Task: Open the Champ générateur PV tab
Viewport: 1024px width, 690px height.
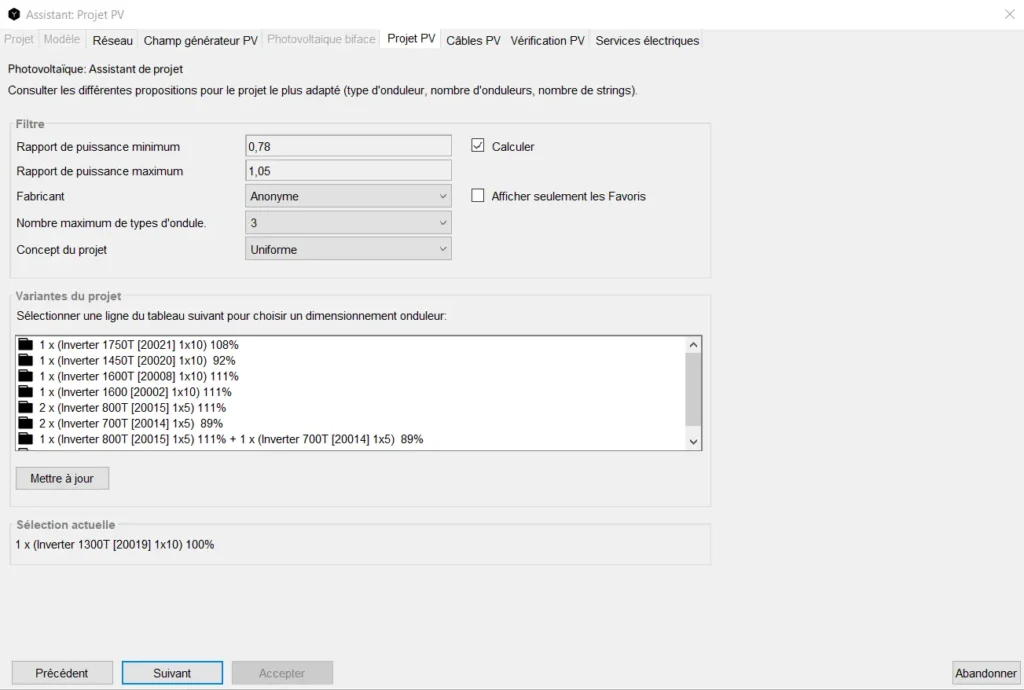Action: click(x=200, y=40)
